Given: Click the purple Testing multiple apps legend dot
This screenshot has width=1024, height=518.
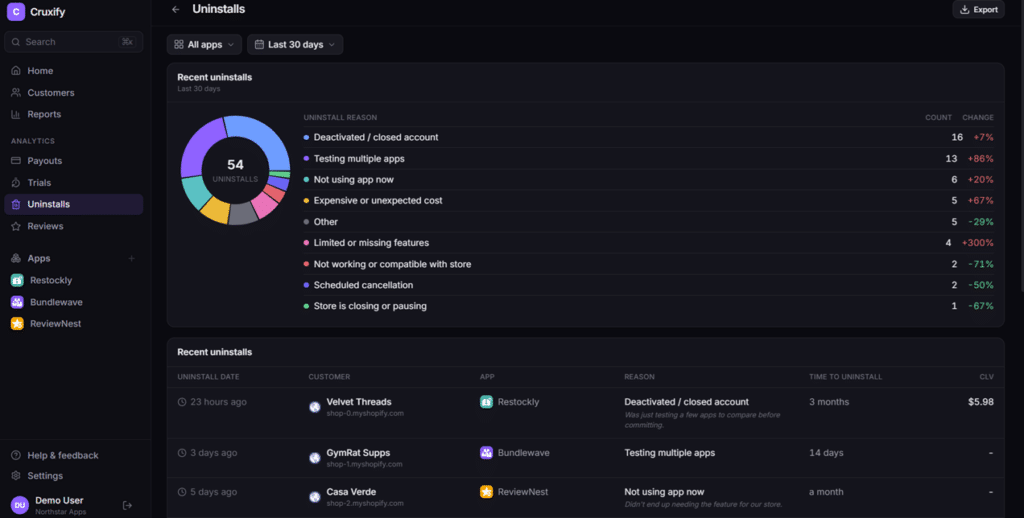Looking at the screenshot, I should (306, 159).
